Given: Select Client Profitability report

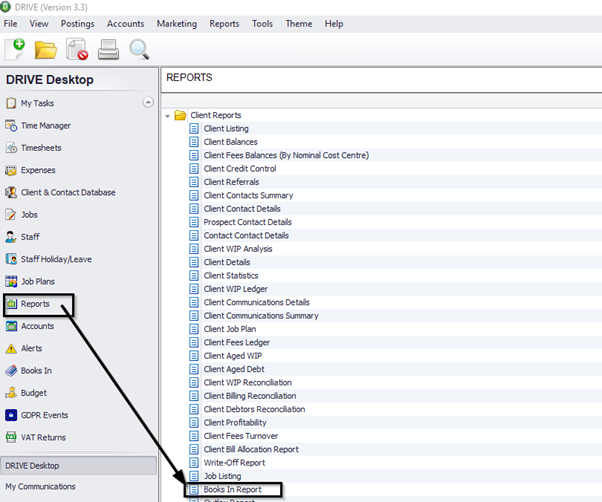Looking at the screenshot, I should coord(235,423).
